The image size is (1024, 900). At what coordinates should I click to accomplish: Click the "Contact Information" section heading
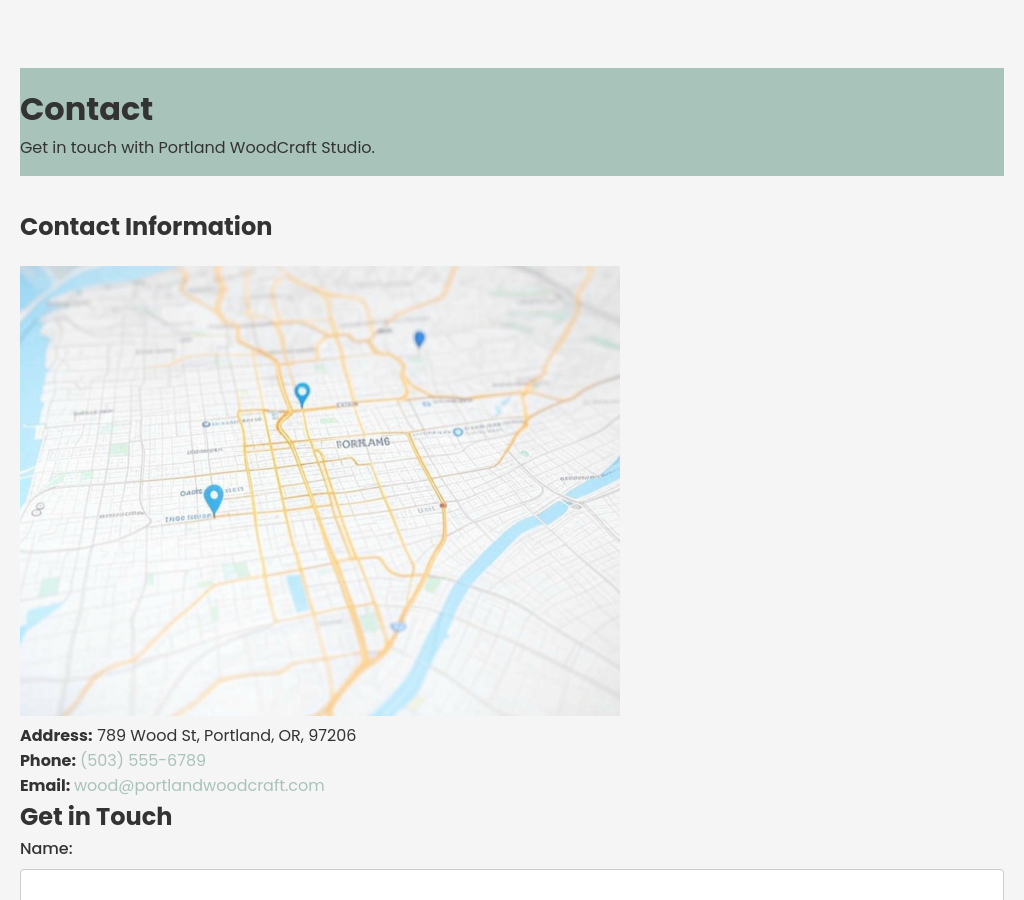coord(146,227)
